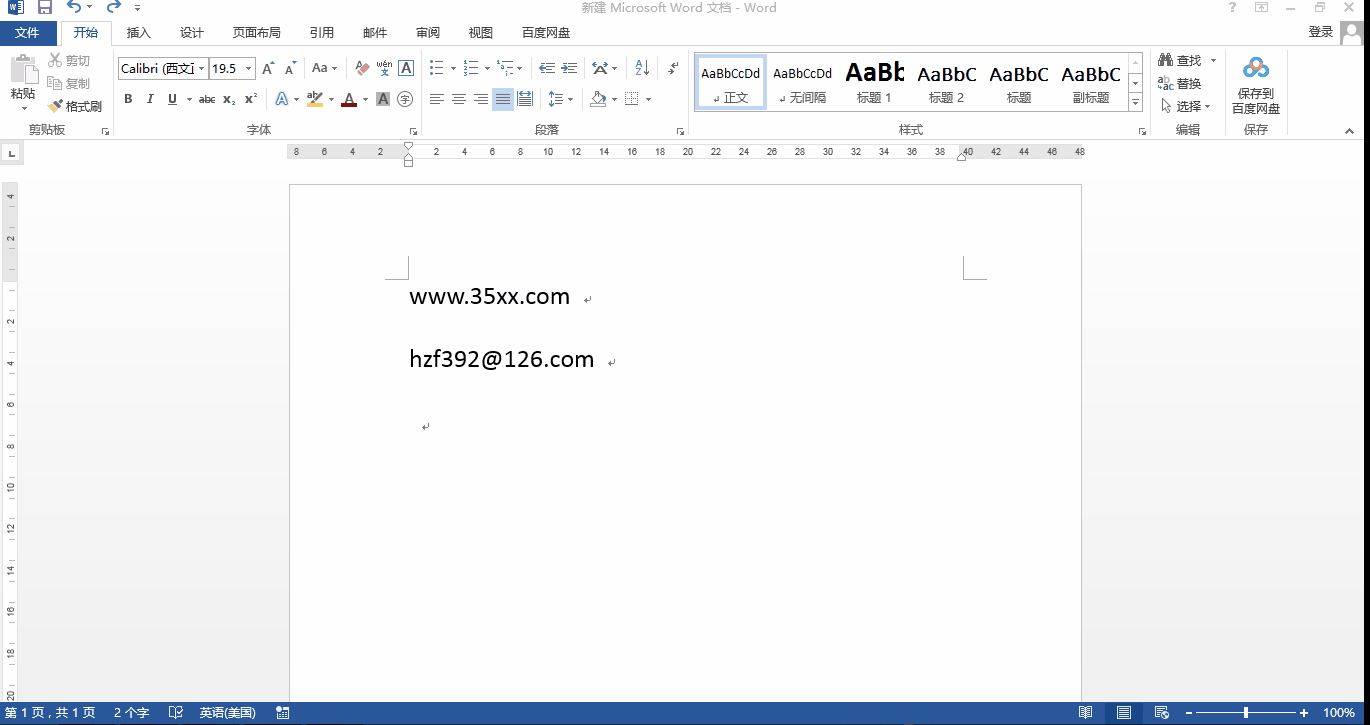This screenshot has width=1370, height=725.
Task: Open Find (查找) with binoculars icon
Action: (x=1181, y=61)
